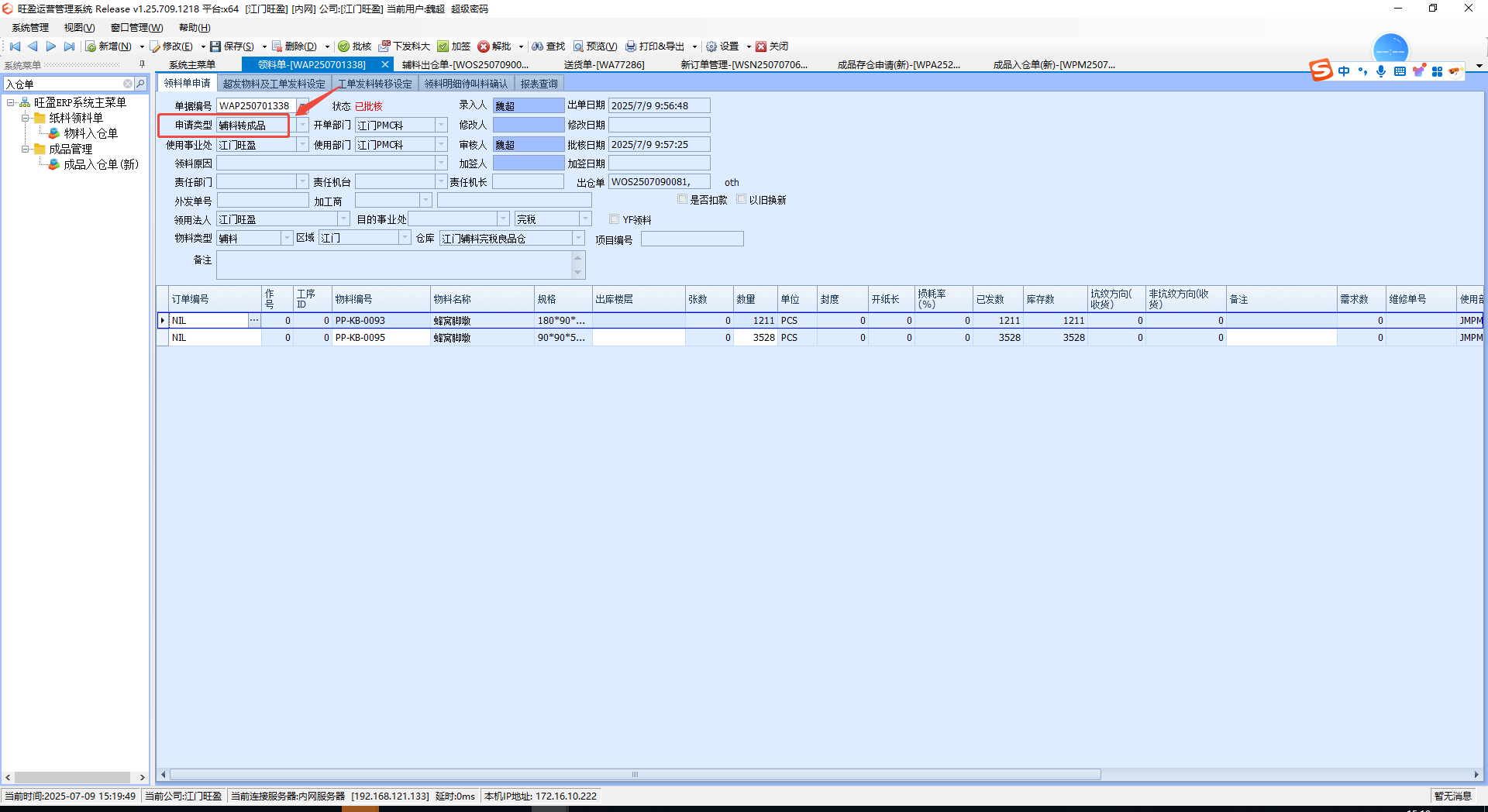Switch to 送货单-[WA77286] tab
Image resolution: width=1488 pixels, height=812 pixels.
604,65
